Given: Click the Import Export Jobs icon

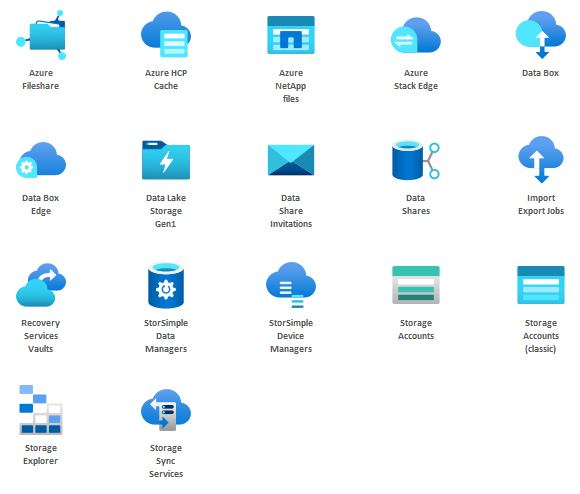Looking at the screenshot, I should (x=541, y=160).
